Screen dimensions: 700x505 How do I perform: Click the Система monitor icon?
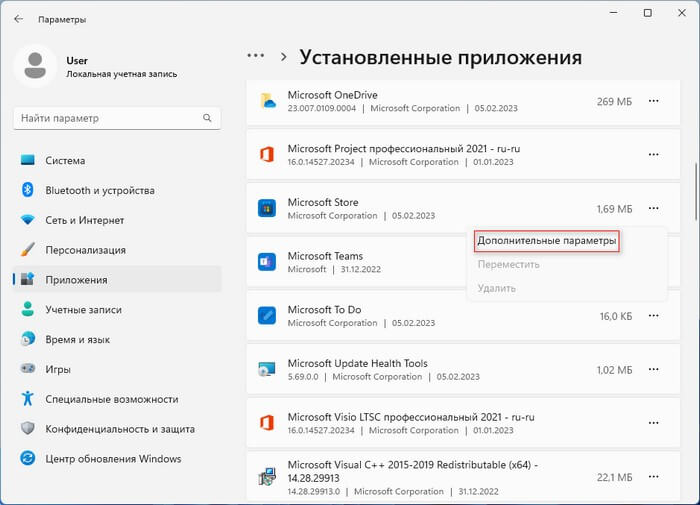coord(28,160)
